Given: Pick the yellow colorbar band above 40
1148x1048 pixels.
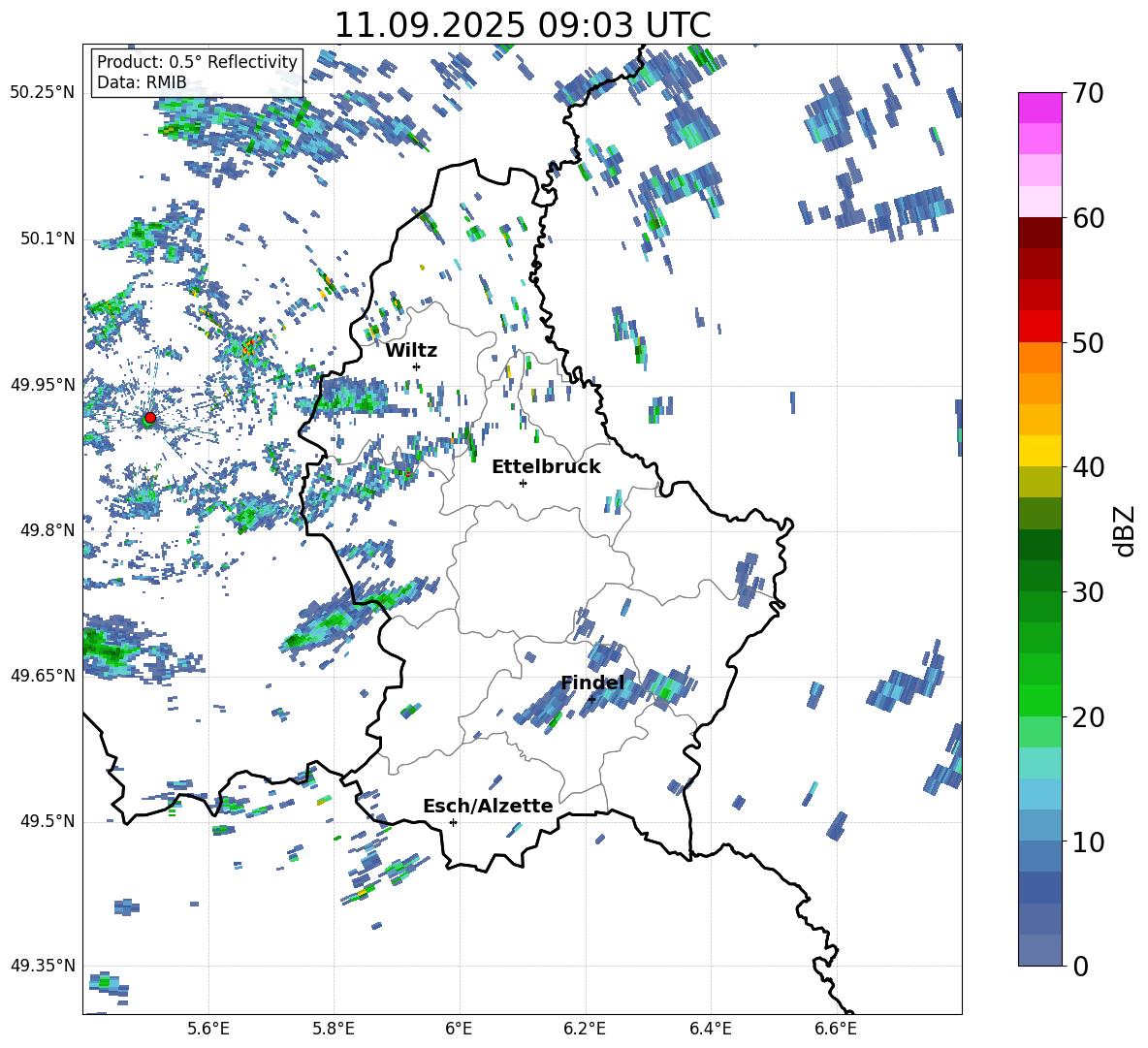Looking at the screenshot, I should (x=1039, y=451).
